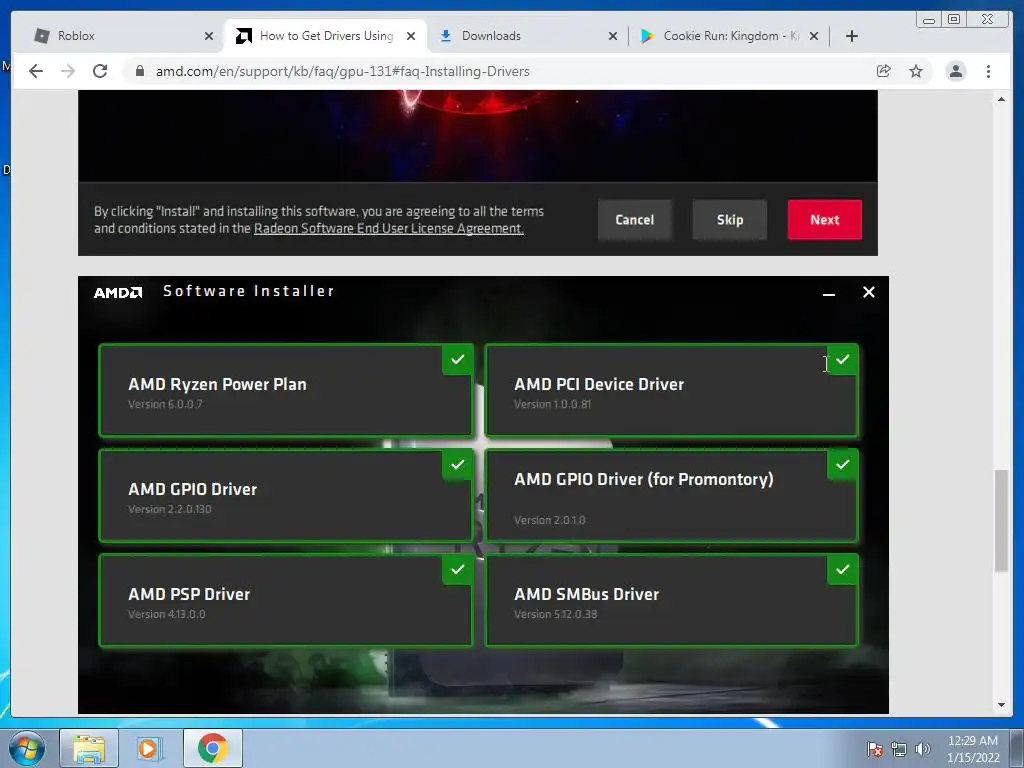Click the Version 1.0.0.81 text
This screenshot has width=1024, height=768.
point(552,404)
